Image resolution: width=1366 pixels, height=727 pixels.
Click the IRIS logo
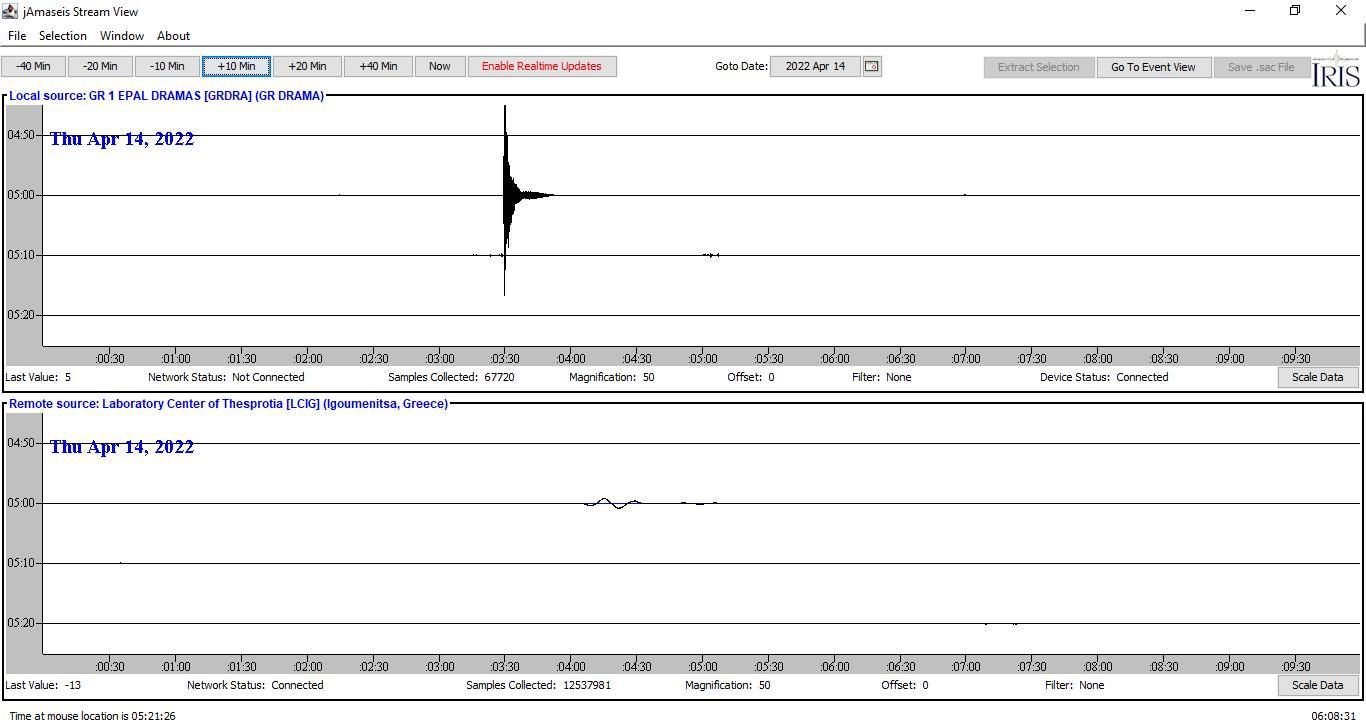(x=1336, y=71)
